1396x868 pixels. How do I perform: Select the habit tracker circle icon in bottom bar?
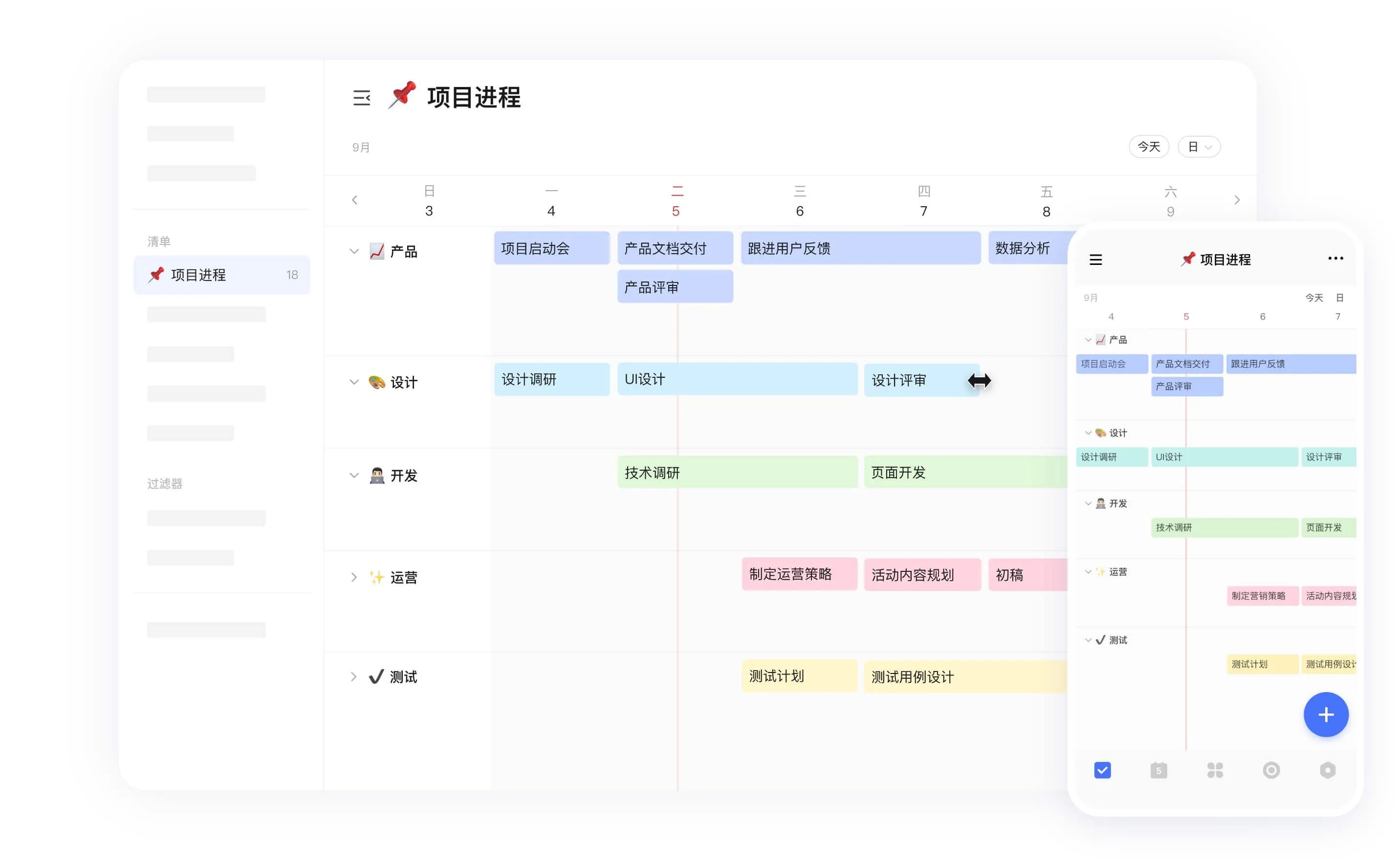[x=1271, y=770]
